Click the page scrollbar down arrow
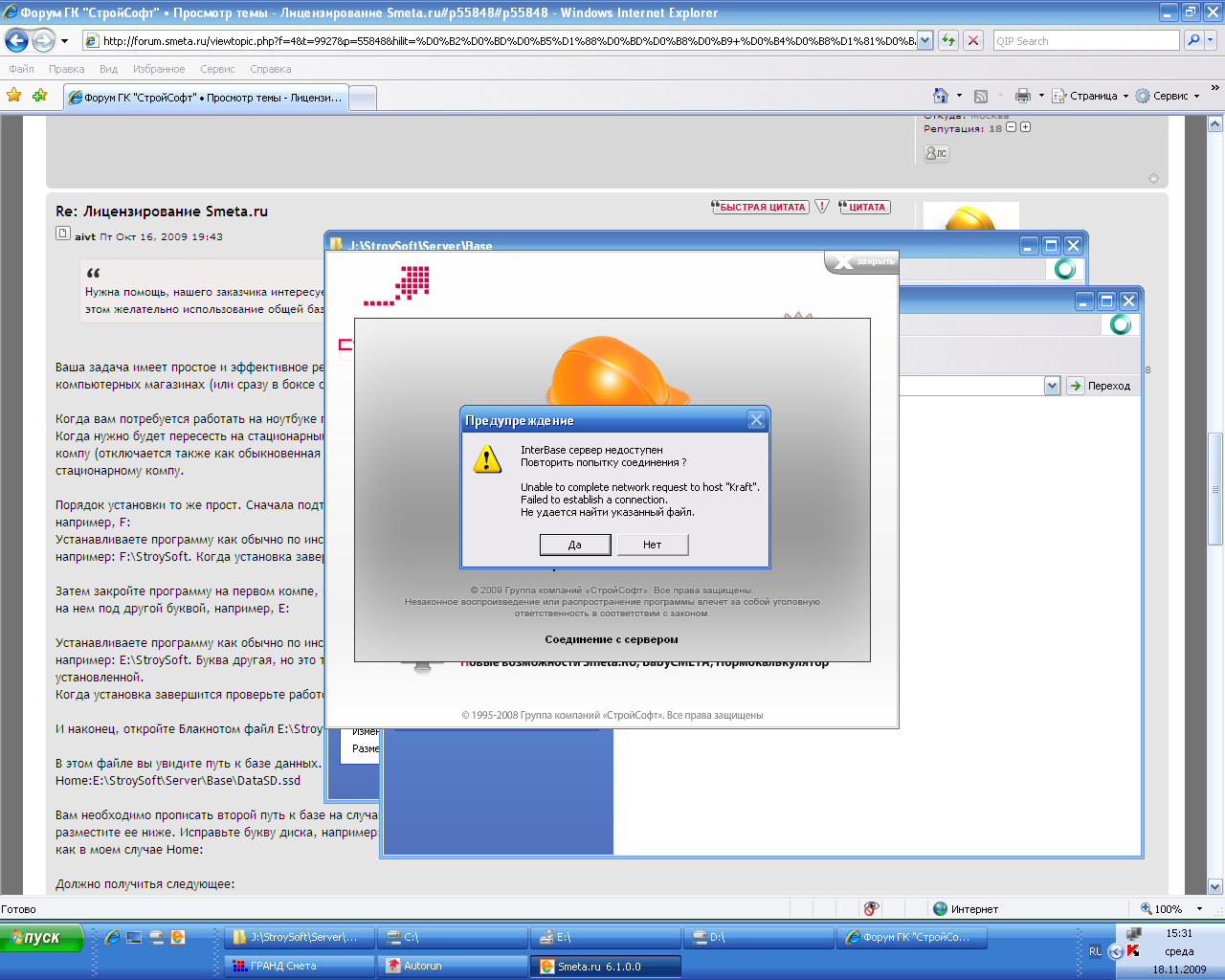 1215,886
